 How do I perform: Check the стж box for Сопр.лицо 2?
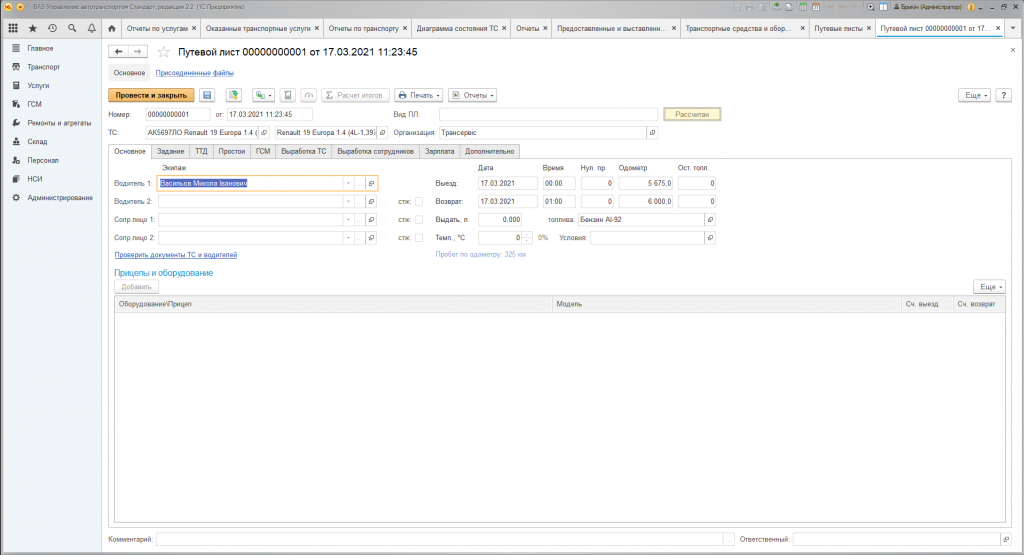point(419,238)
